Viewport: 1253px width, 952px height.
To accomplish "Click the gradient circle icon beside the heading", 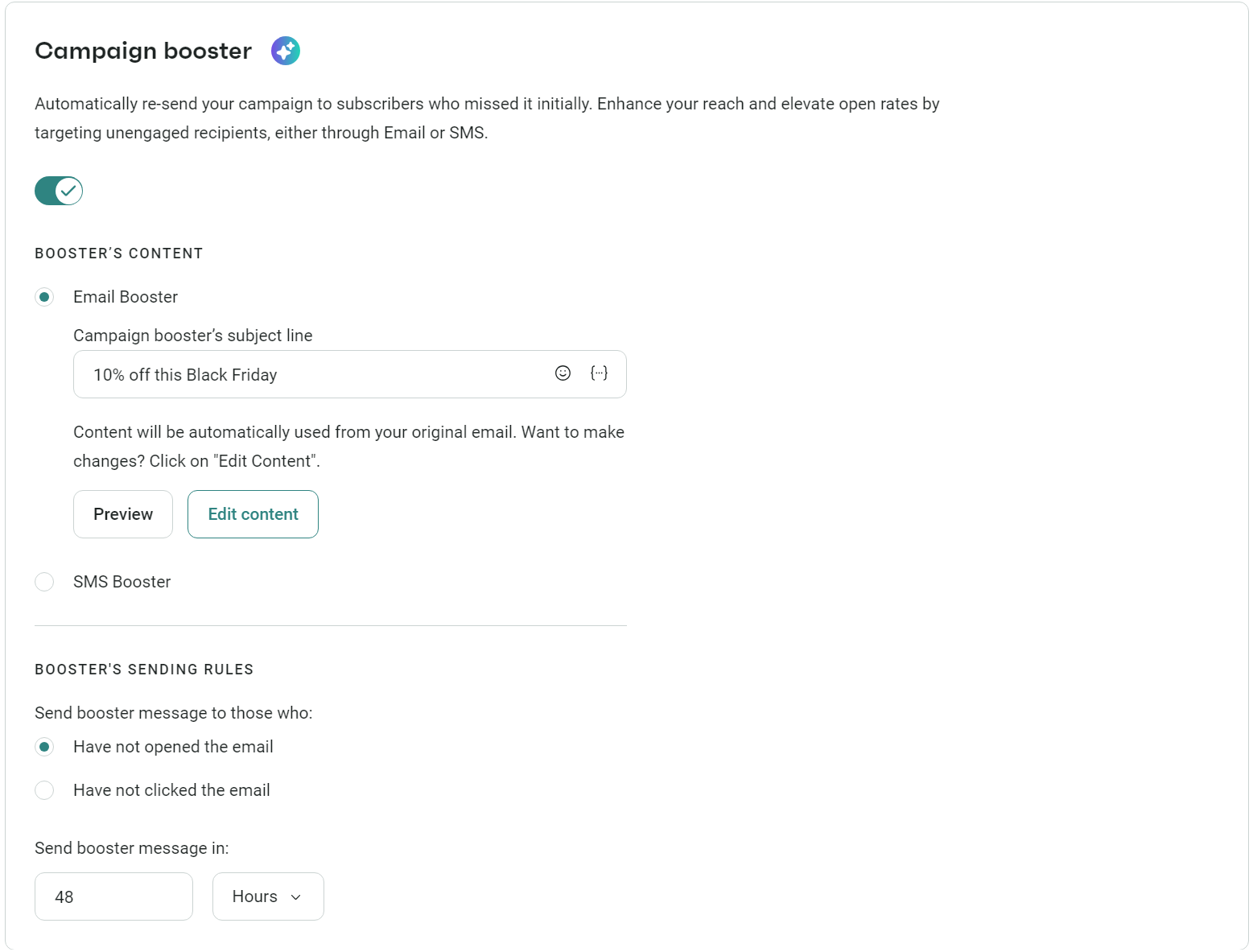I will (285, 50).
